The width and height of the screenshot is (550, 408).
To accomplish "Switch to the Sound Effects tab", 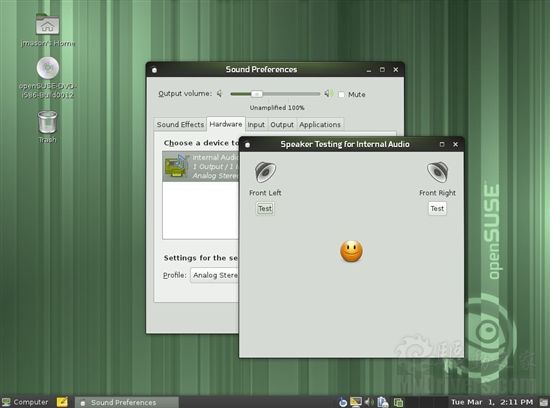I will pos(180,125).
